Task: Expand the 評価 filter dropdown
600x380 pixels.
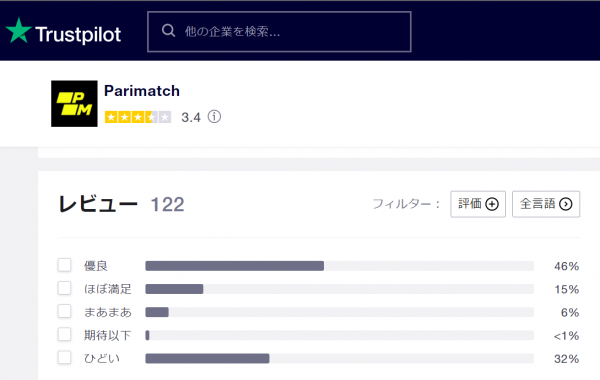Action: coord(478,204)
